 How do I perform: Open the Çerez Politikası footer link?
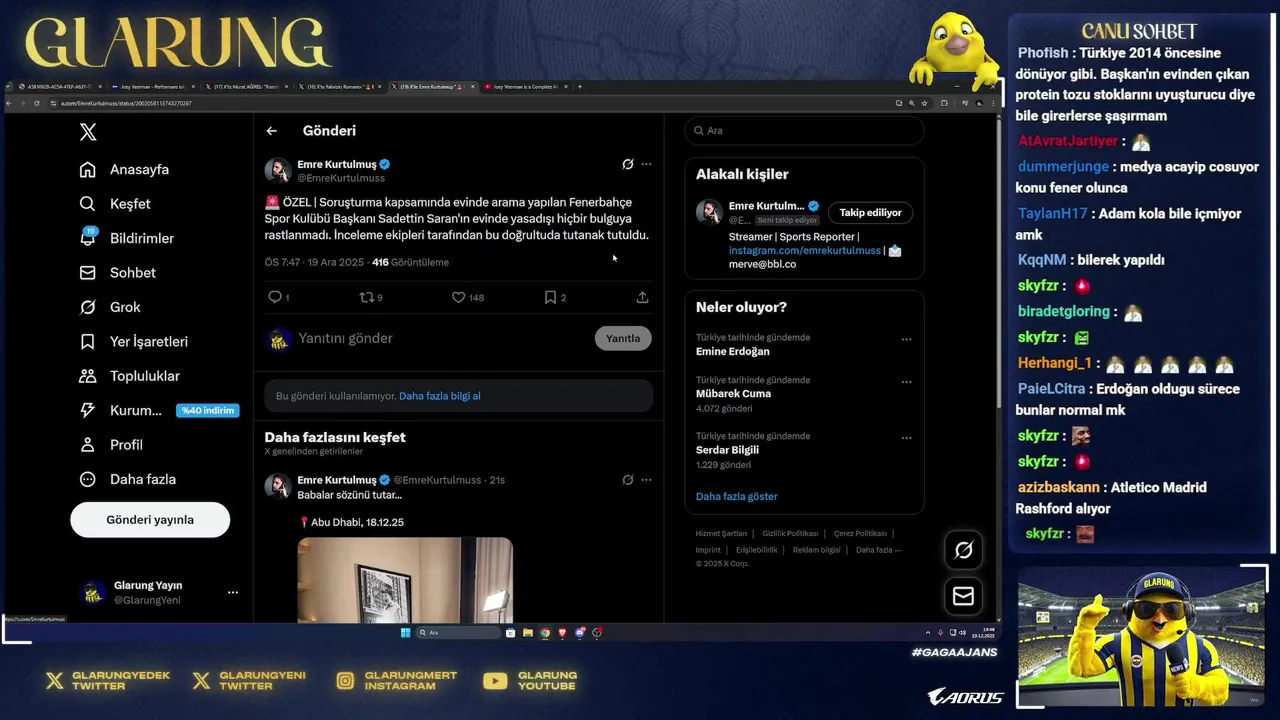tap(860, 534)
